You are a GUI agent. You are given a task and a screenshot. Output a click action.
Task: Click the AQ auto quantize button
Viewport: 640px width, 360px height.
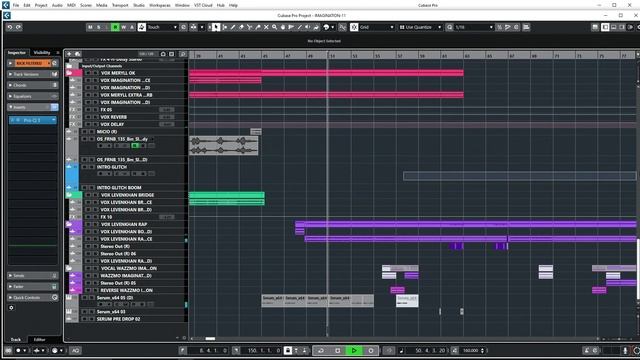[76, 350]
